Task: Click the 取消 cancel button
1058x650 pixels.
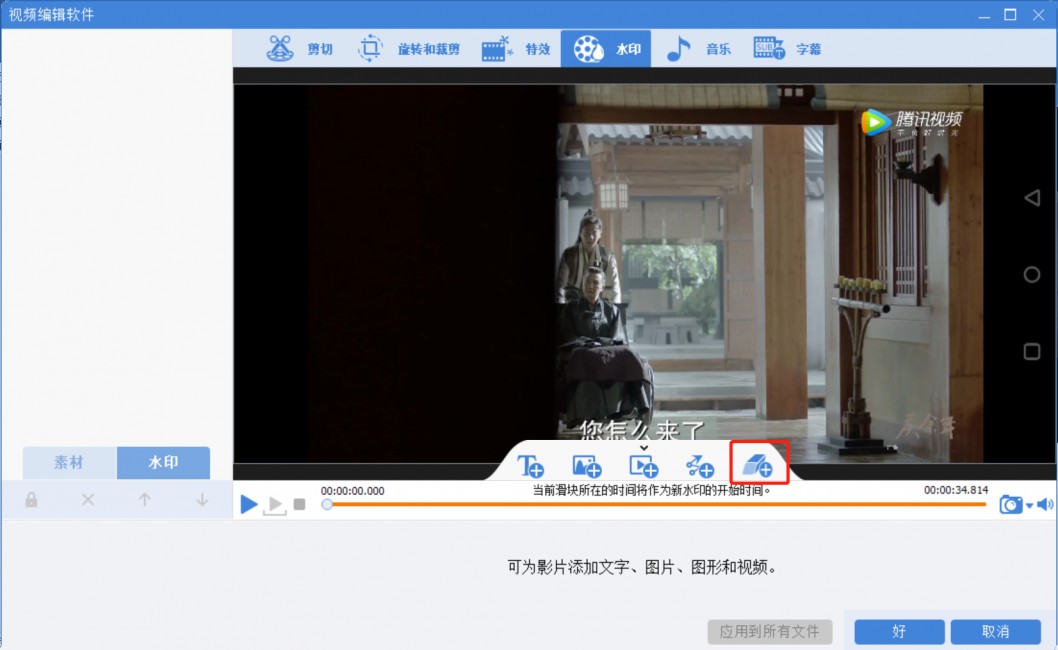Action: click(x=995, y=632)
